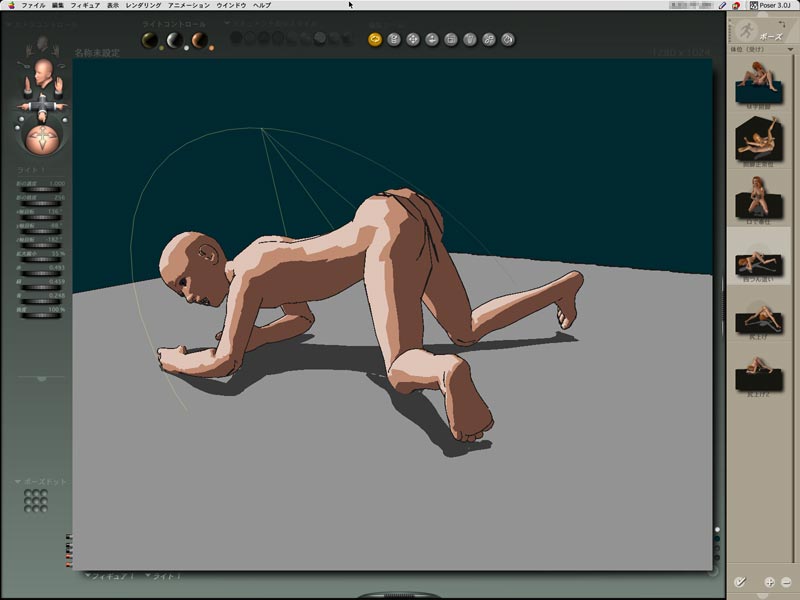Screen dimensions: 800x600
Task: Select the yellow rotate tool in editing tools
Action: point(375,40)
